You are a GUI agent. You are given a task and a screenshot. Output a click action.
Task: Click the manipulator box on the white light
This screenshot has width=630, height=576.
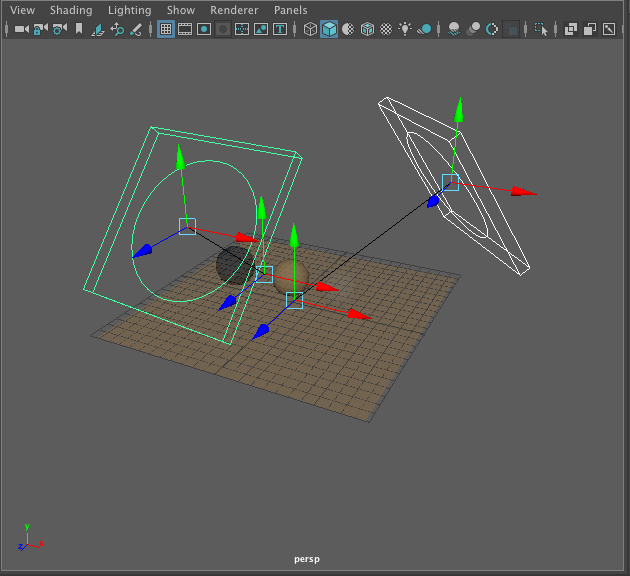450,182
